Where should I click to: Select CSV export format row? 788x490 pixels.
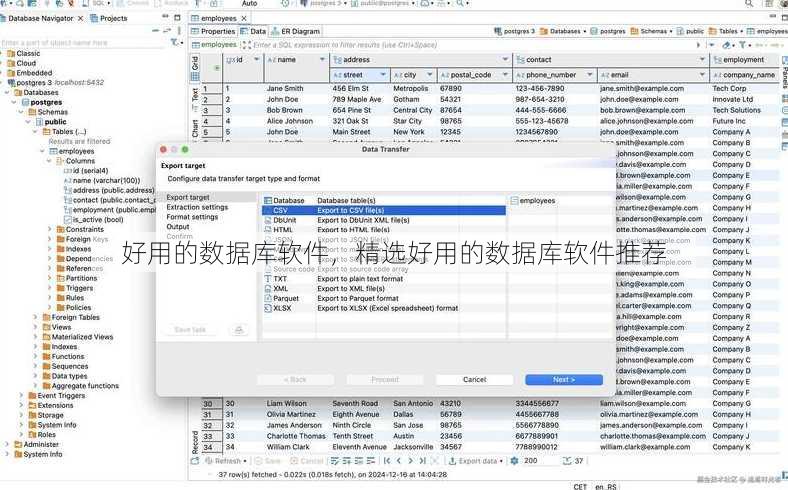coord(383,211)
